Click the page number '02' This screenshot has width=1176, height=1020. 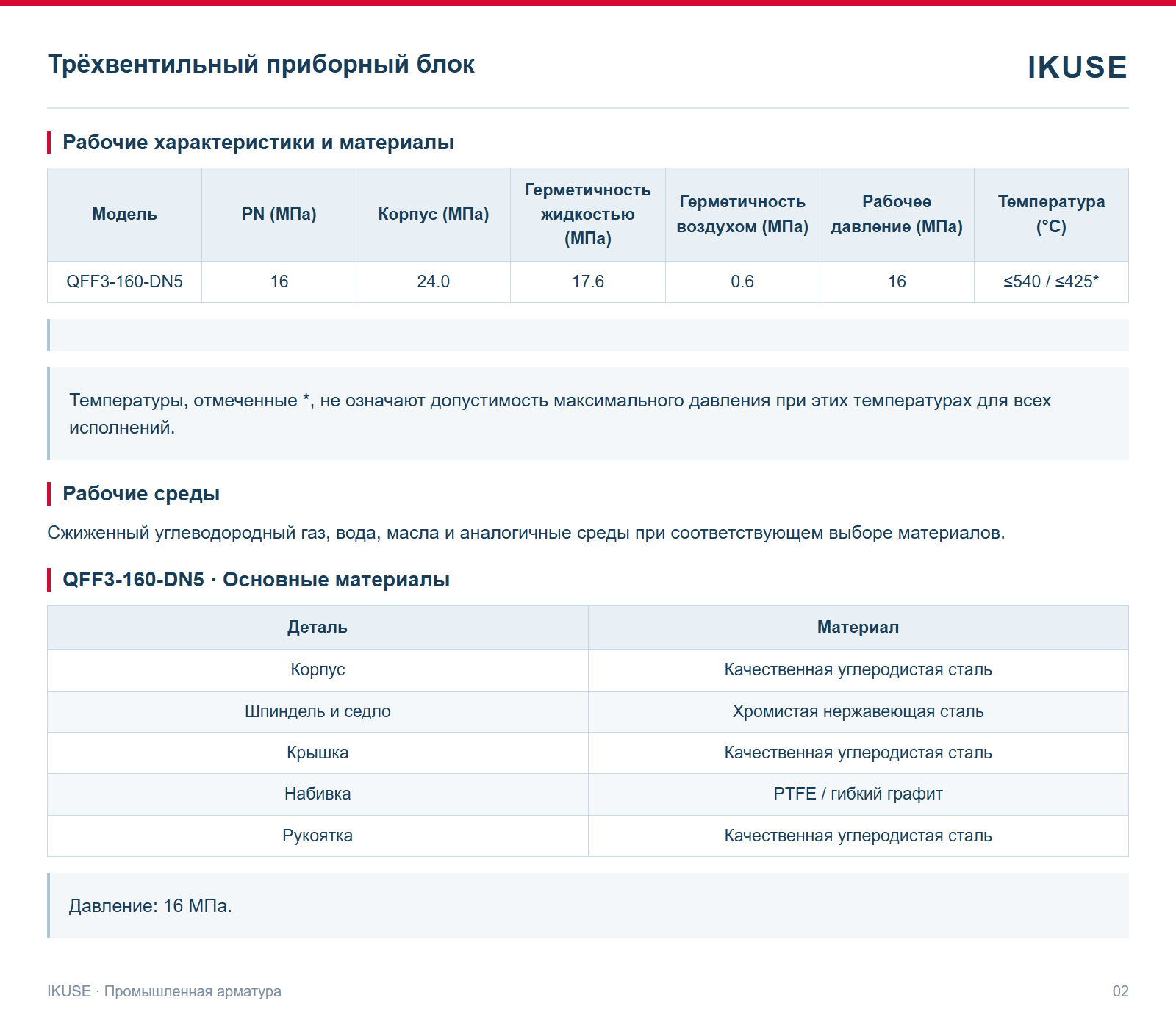(1120, 991)
